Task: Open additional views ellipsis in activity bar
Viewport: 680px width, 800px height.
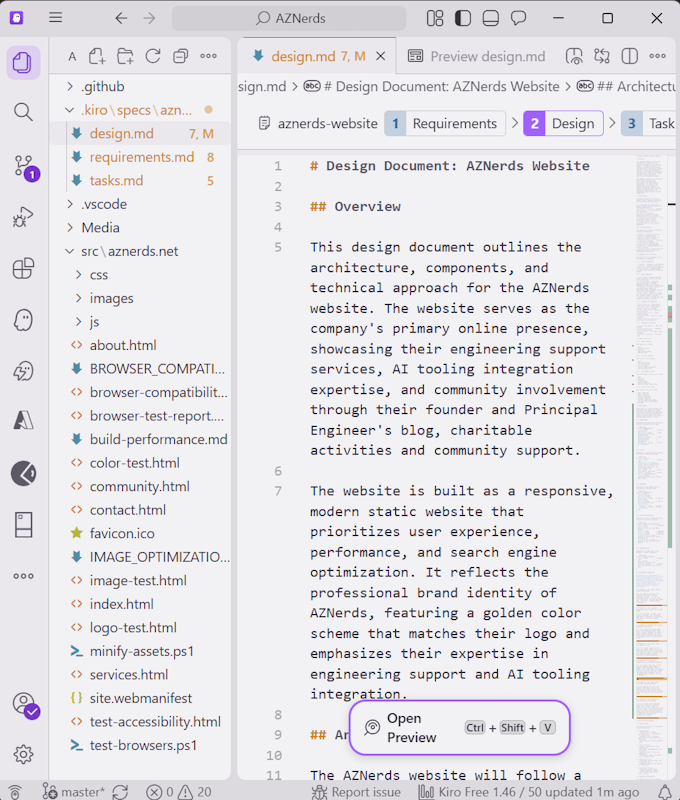Action: (23, 576)
